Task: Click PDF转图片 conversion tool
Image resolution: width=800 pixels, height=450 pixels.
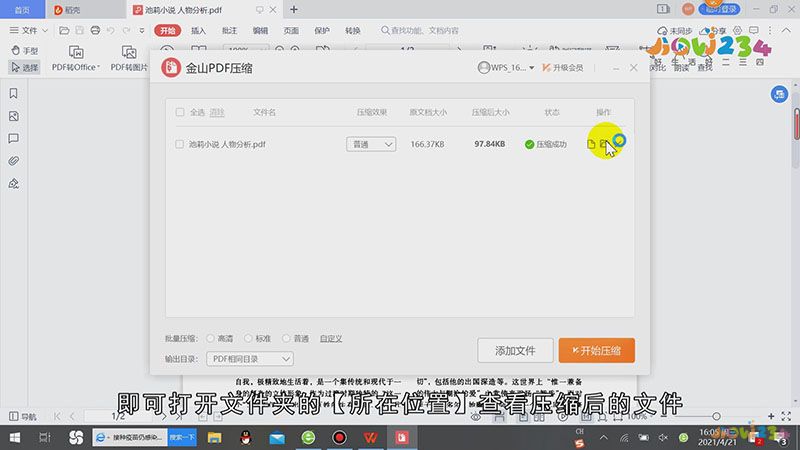Action: click(x=129, y=59)
